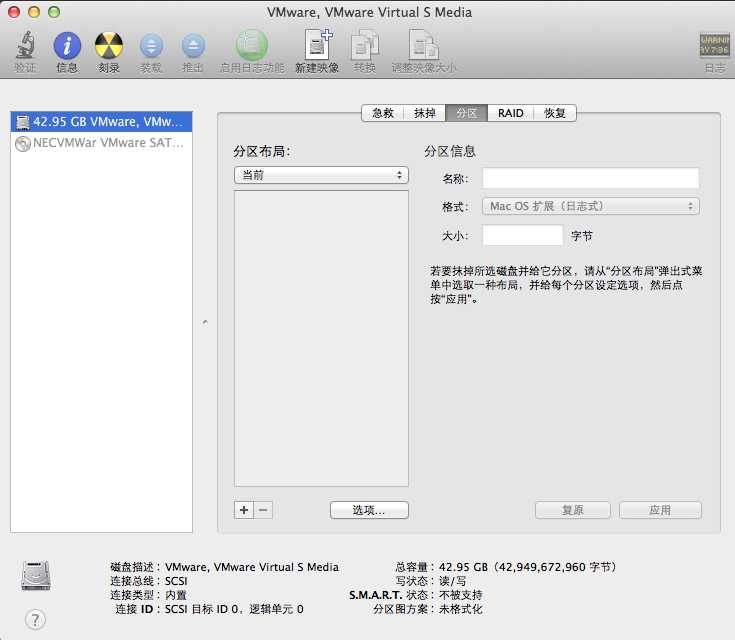The width and height of the screenshot is (735, 640).
Task: Click the minus button to remove partition
Action: (263, 510)
